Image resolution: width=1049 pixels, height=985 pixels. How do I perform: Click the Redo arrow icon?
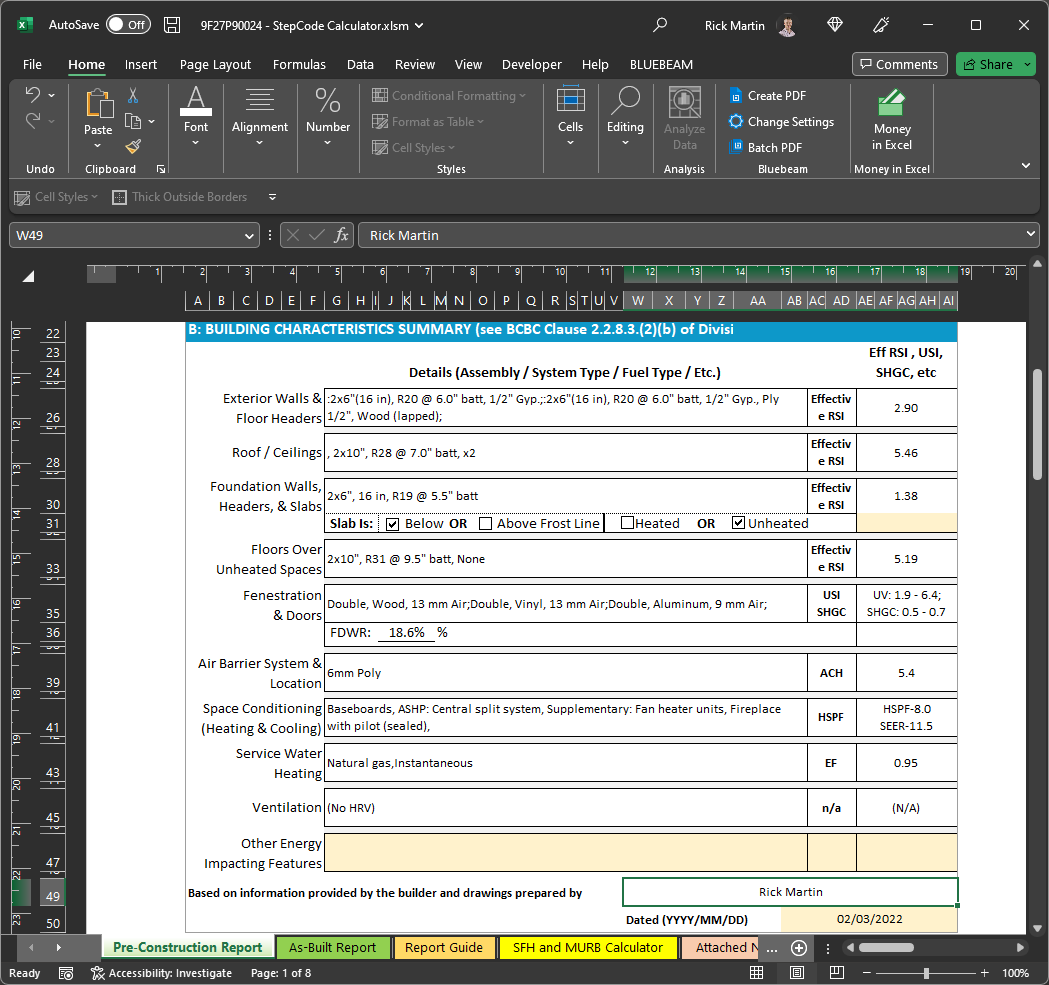pos(32,120)
